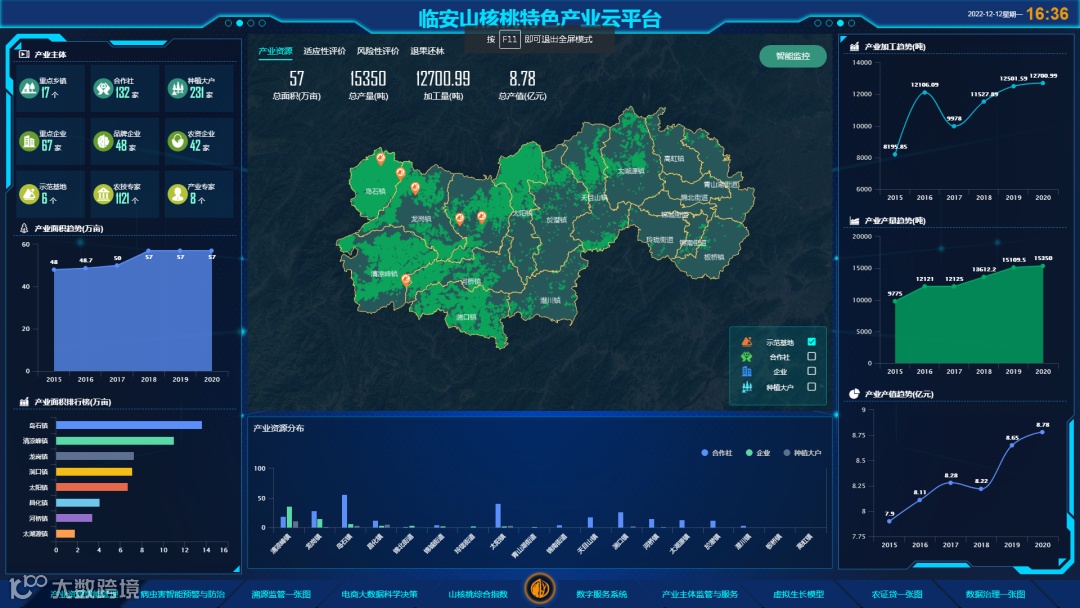Image resolution: width=1080 pixels, height=608 pixels.
Task: Click the 农资企业 round icon
Action: [178, 141]
